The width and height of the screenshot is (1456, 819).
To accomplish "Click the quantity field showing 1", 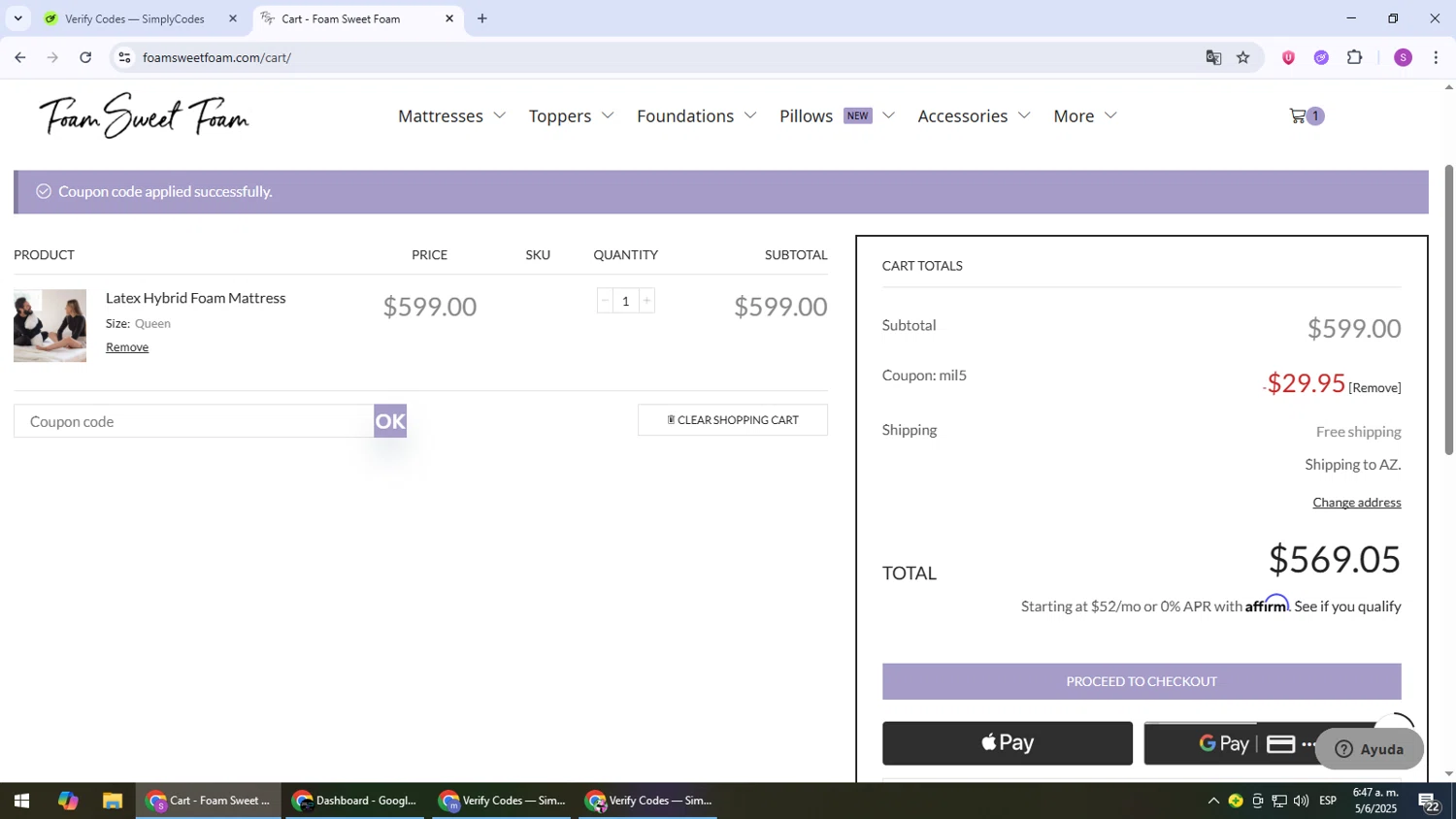I will tap(626, 301).
